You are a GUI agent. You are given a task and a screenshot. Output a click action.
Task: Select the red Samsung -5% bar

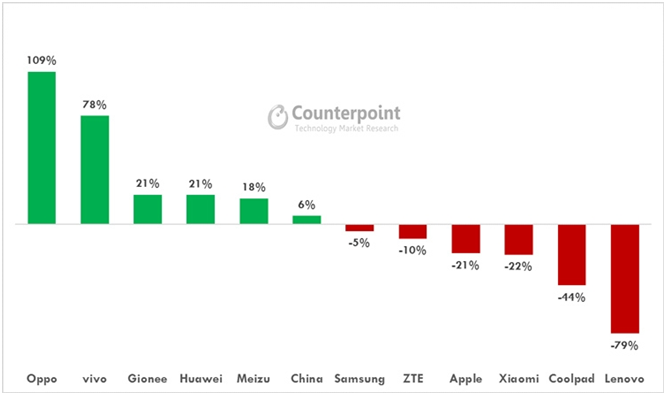359,228
